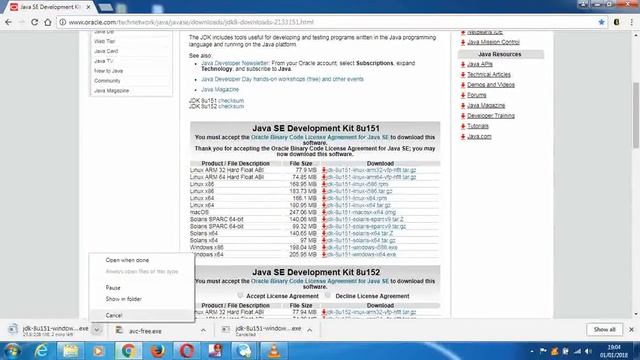This screenshot has width=640, height=360.
Task: Reload the Oracle page
Action: (x=34, y=22)
